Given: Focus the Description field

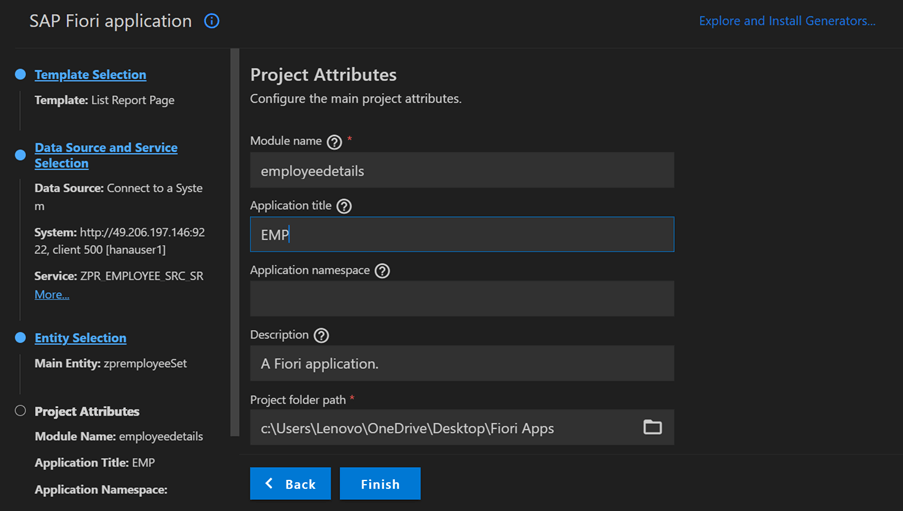Looking at the screenshot, I should [x=462, y=363].
